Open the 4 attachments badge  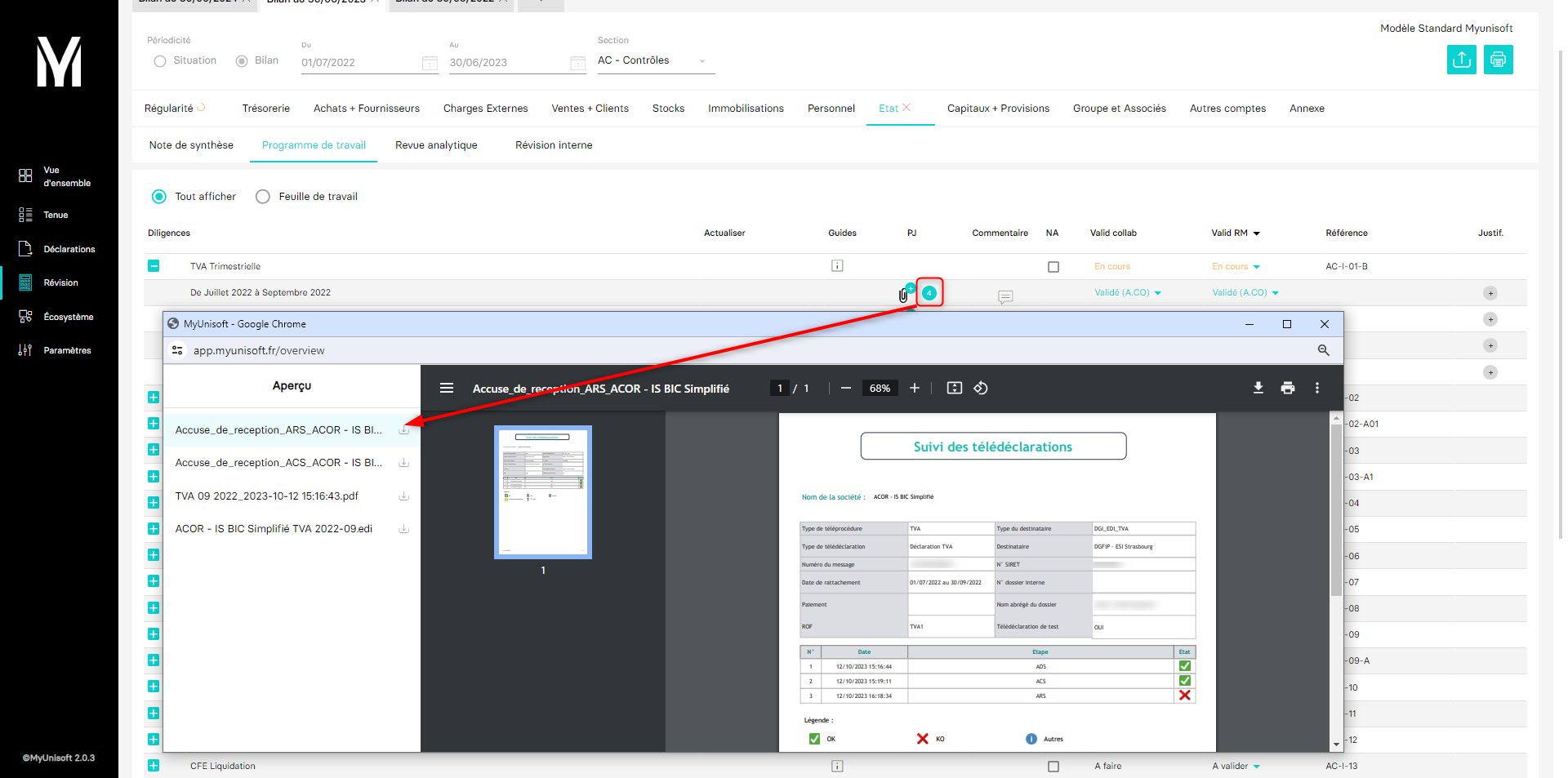point(929,292)
